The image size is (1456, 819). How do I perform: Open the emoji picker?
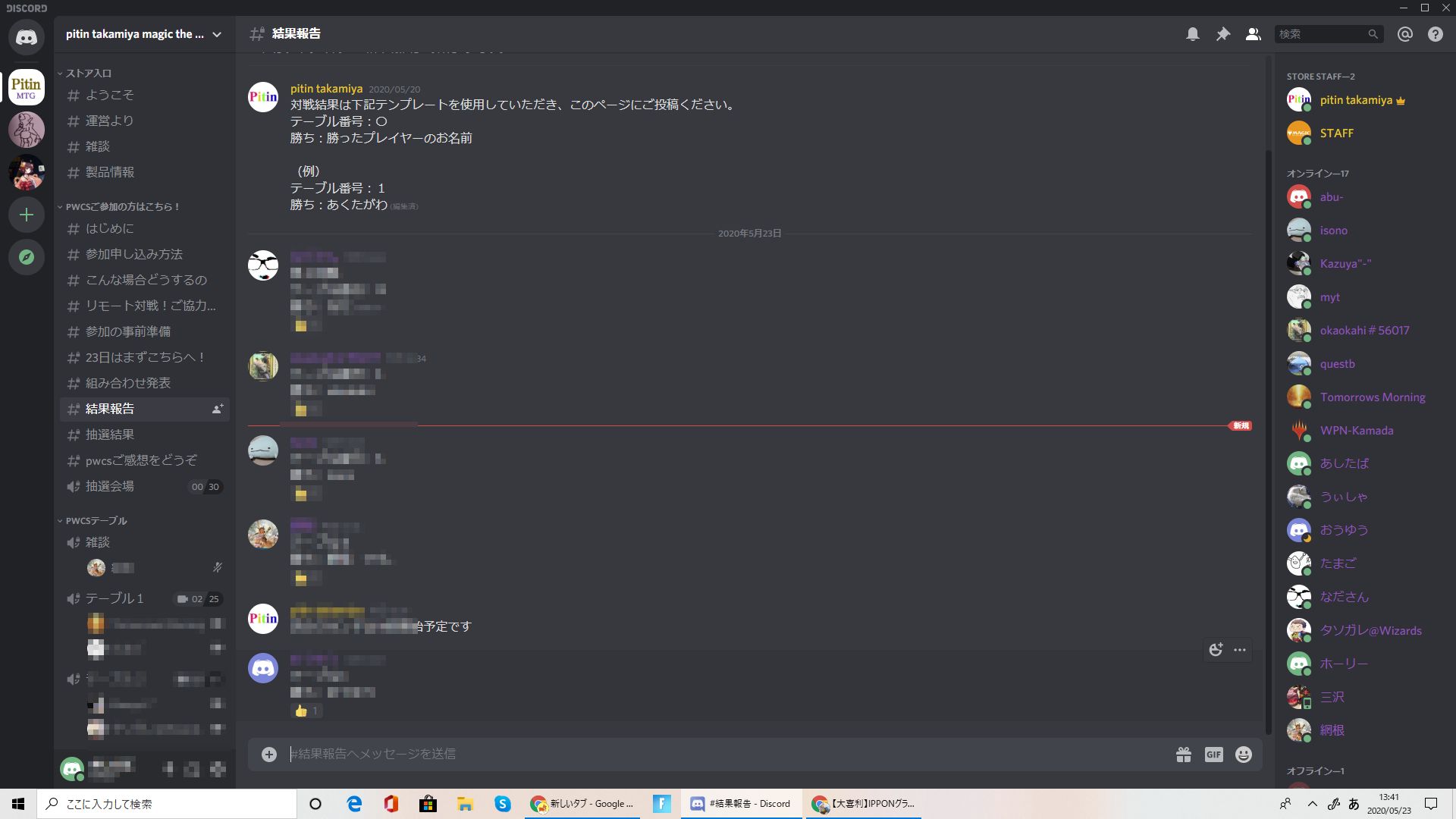(x=1242, y=754)
